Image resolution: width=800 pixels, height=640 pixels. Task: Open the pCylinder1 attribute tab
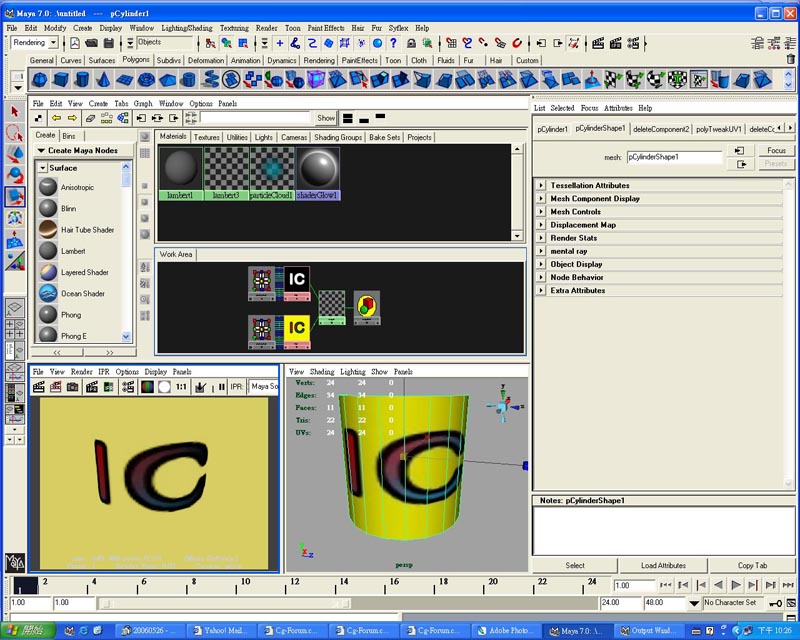click(x=552, y=129)
